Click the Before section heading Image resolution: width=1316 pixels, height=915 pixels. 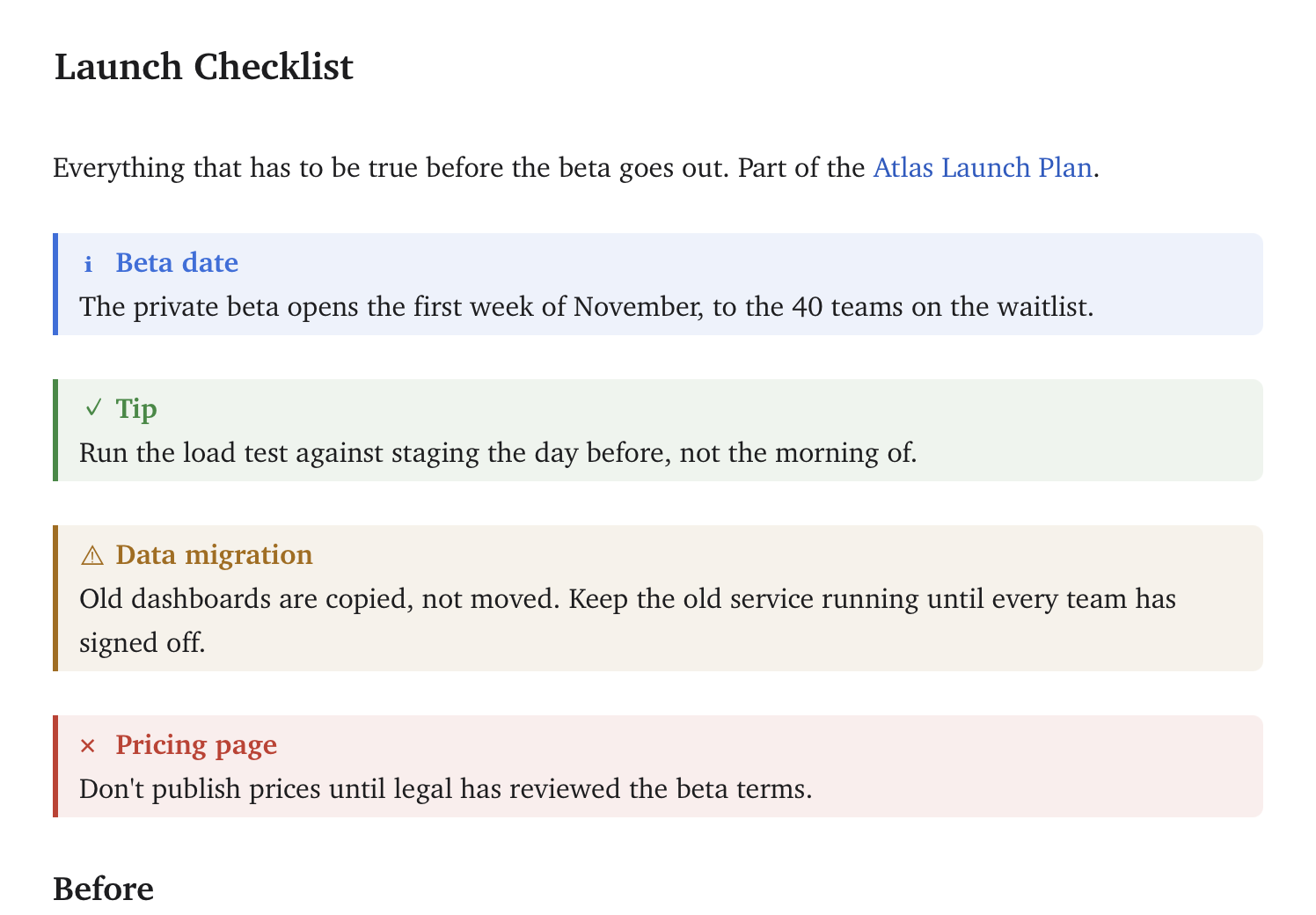[104, 889]
